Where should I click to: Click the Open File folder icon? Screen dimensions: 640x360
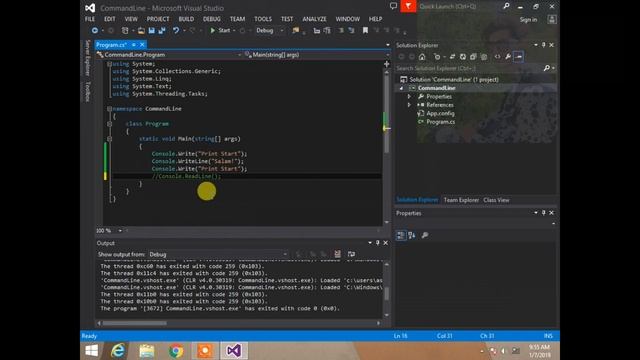tap(141, 31)
